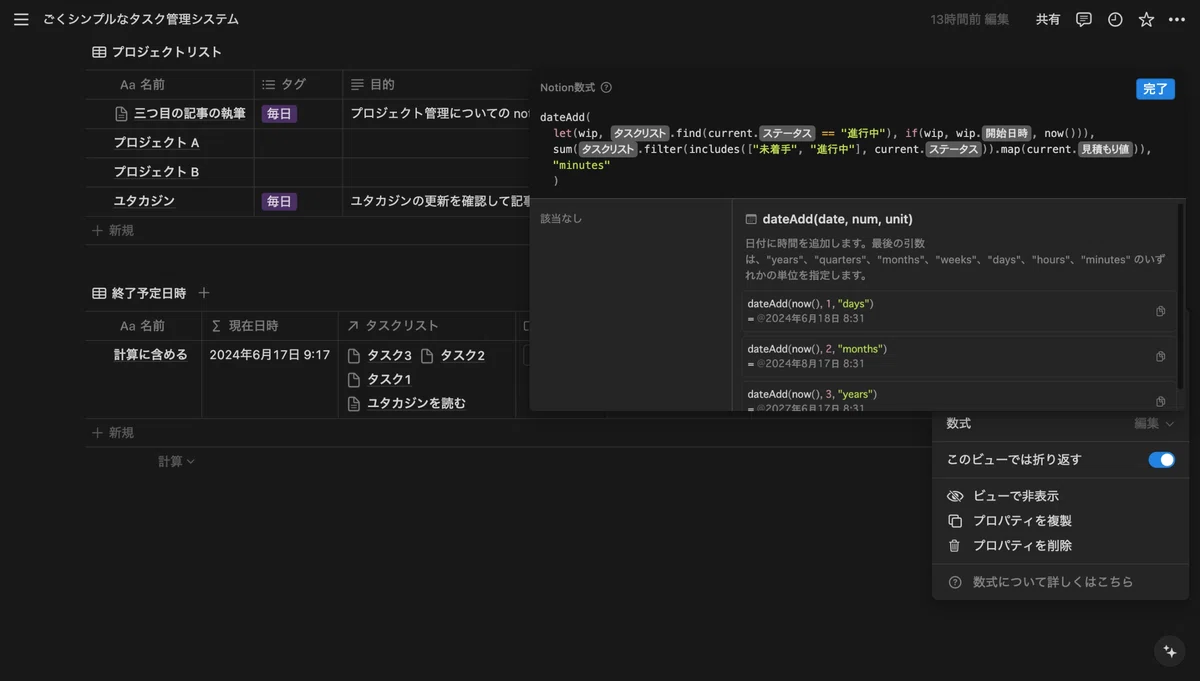Add a view next to 終了予定日時
The height and width of the screenshot is (681, 1200).
click(204, 293)
